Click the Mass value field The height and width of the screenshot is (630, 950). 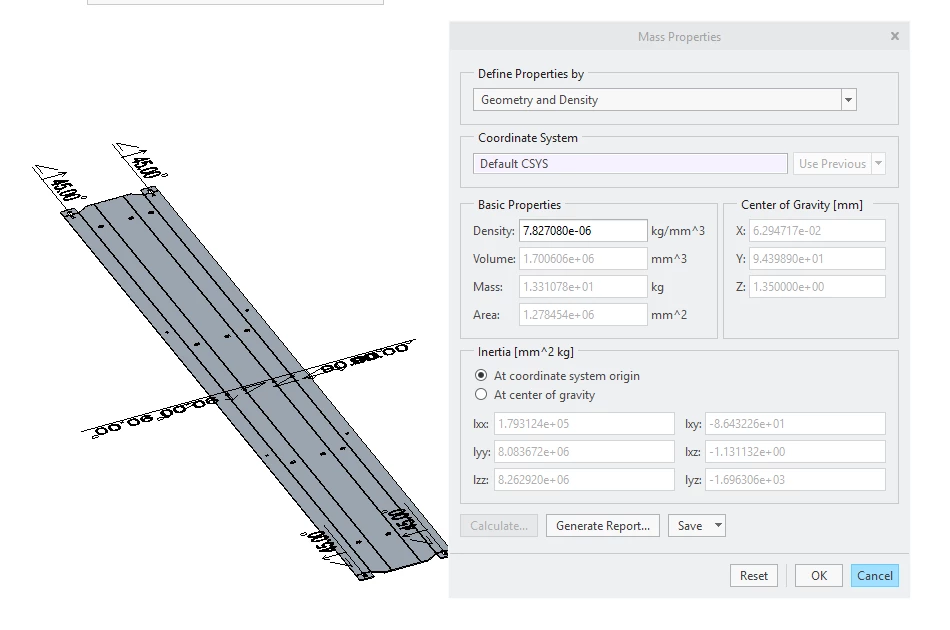(x=583, y=287)
